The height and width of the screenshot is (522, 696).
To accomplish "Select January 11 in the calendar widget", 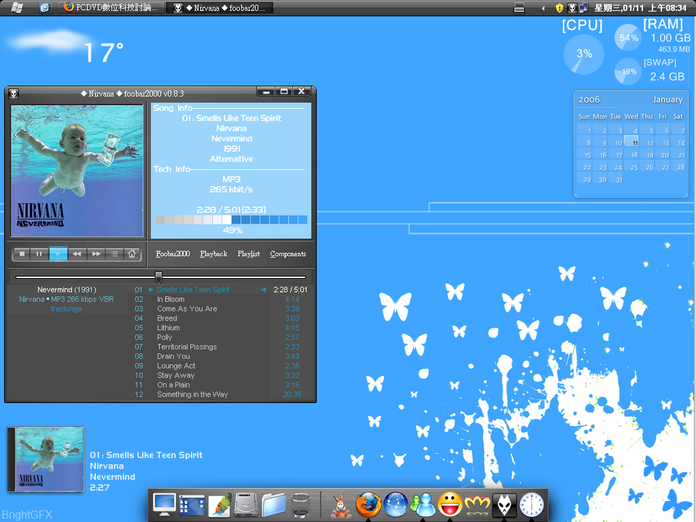I will tap(634, 142).
